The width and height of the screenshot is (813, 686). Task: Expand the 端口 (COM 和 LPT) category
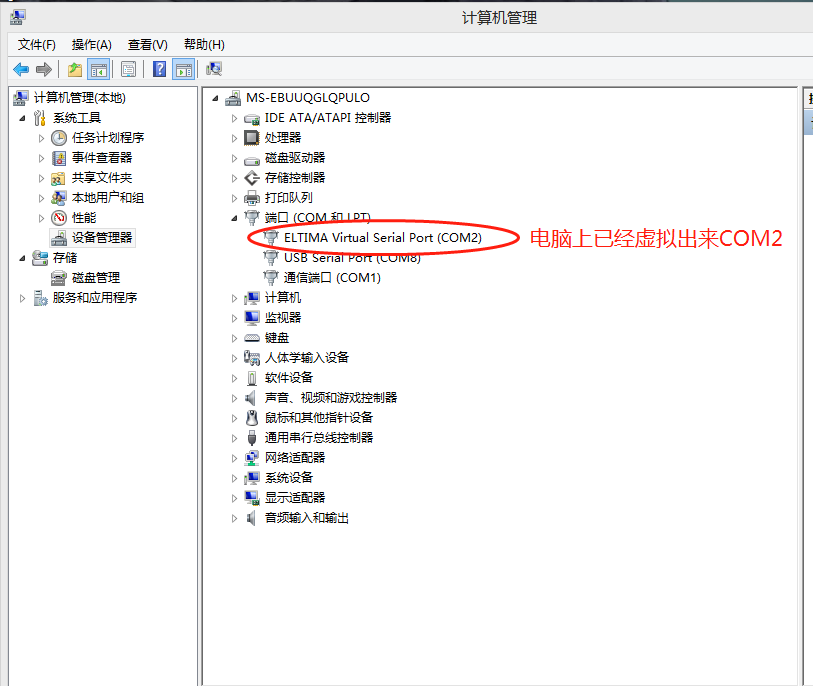coord(234,218)
